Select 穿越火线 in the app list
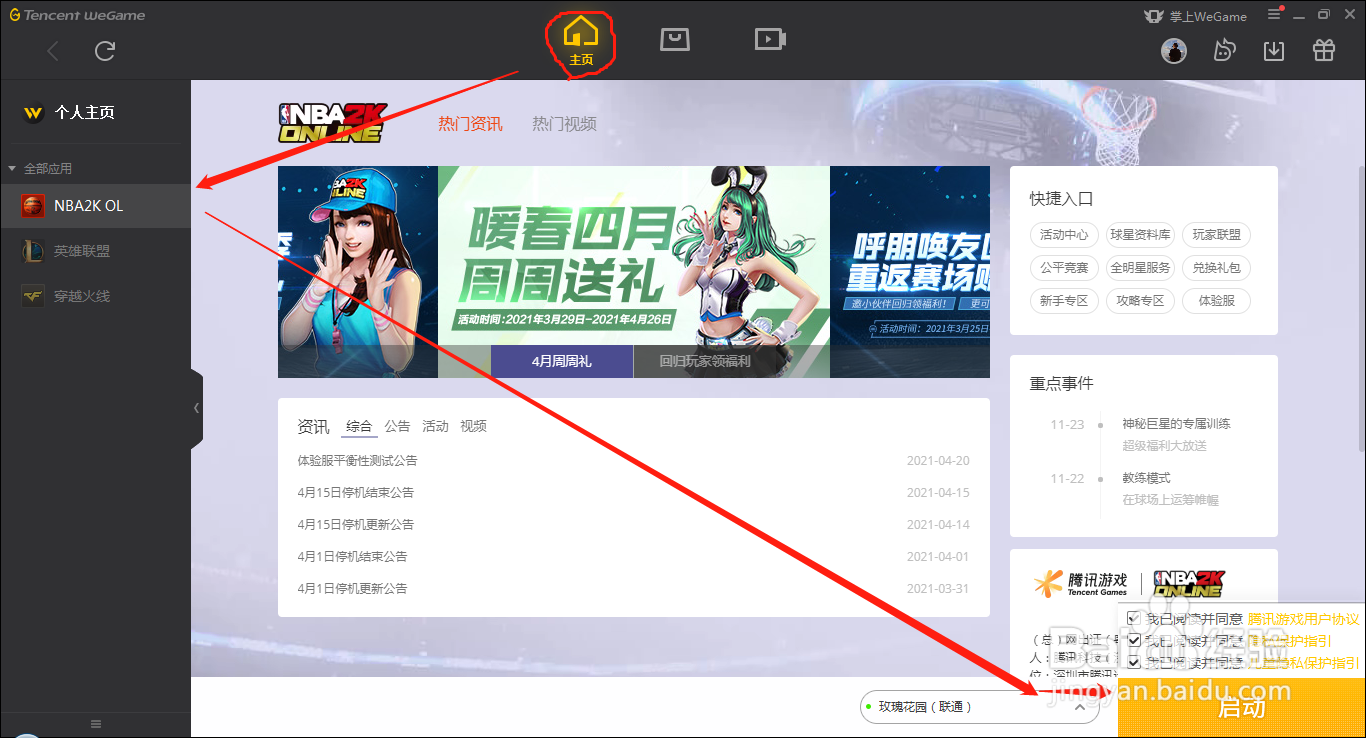 pos(95,296)
